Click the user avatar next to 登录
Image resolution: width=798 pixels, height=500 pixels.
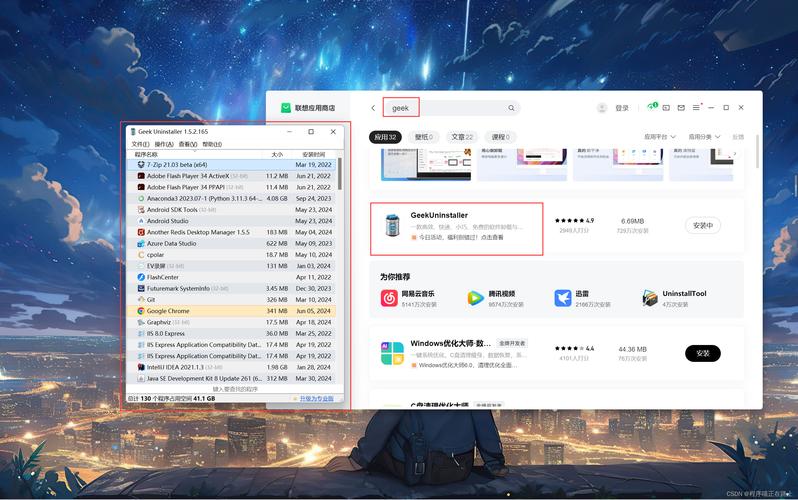click(602, 108)
